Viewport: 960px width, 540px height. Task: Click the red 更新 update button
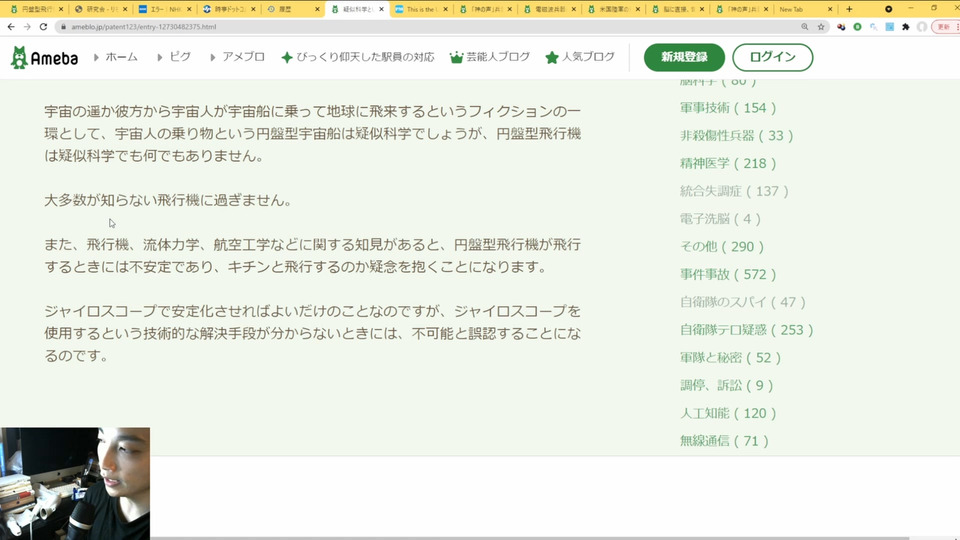[946, 27]
